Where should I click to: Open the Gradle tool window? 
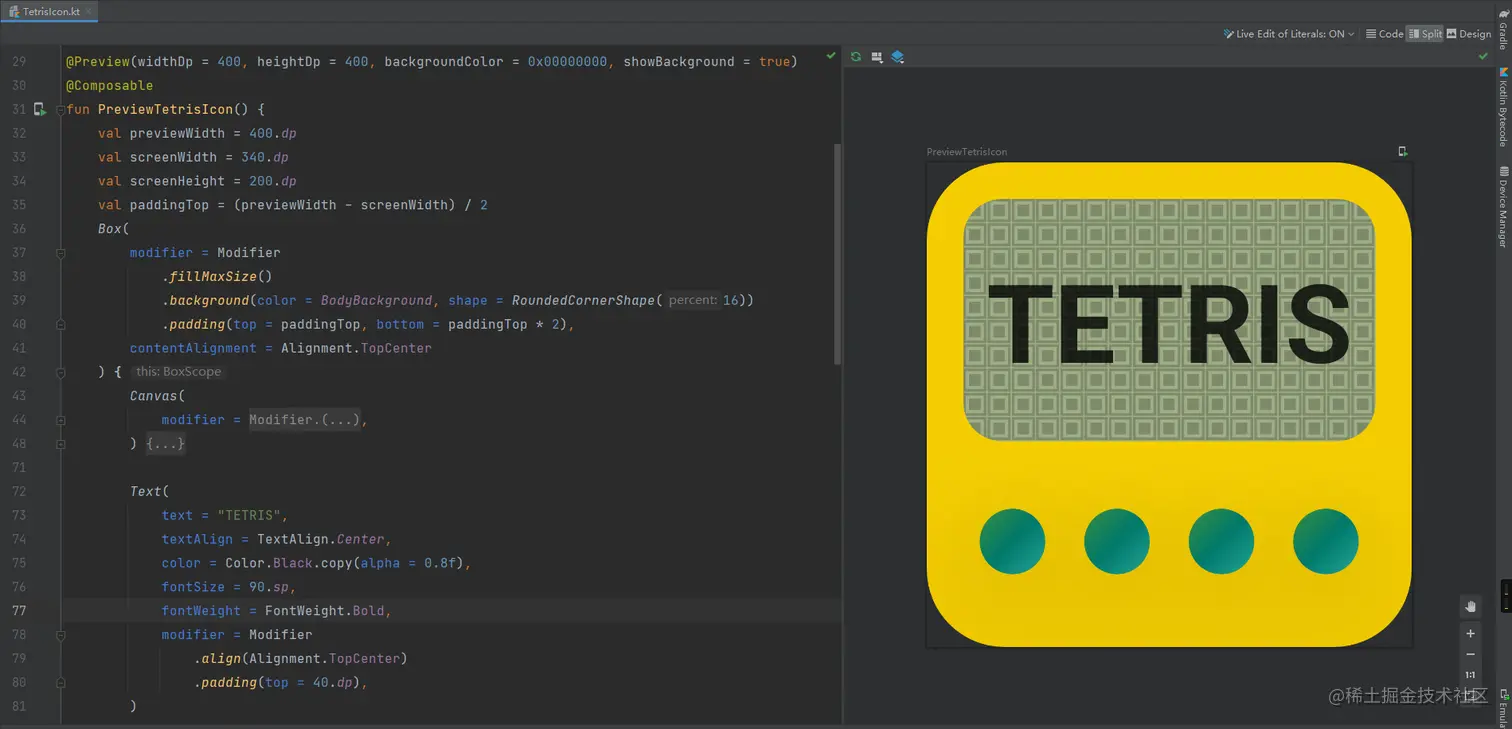click(x=1503, y=30)
